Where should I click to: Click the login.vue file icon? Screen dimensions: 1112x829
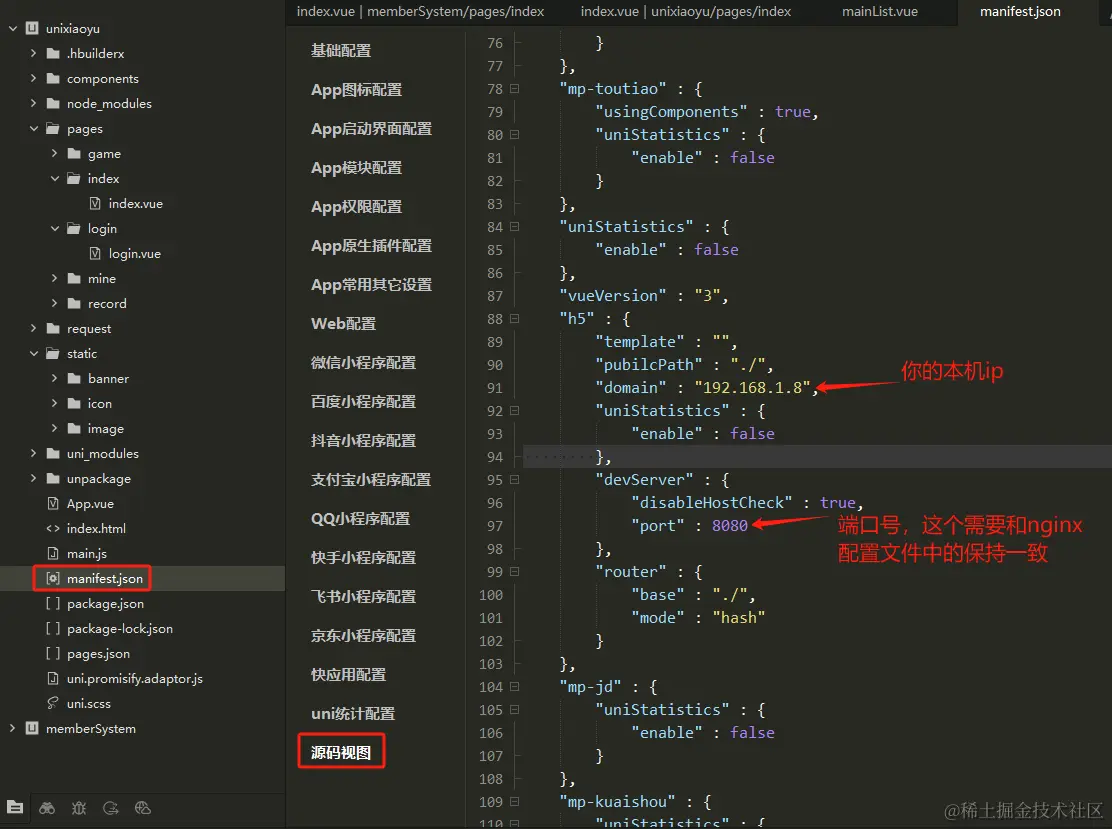(95, 253)
